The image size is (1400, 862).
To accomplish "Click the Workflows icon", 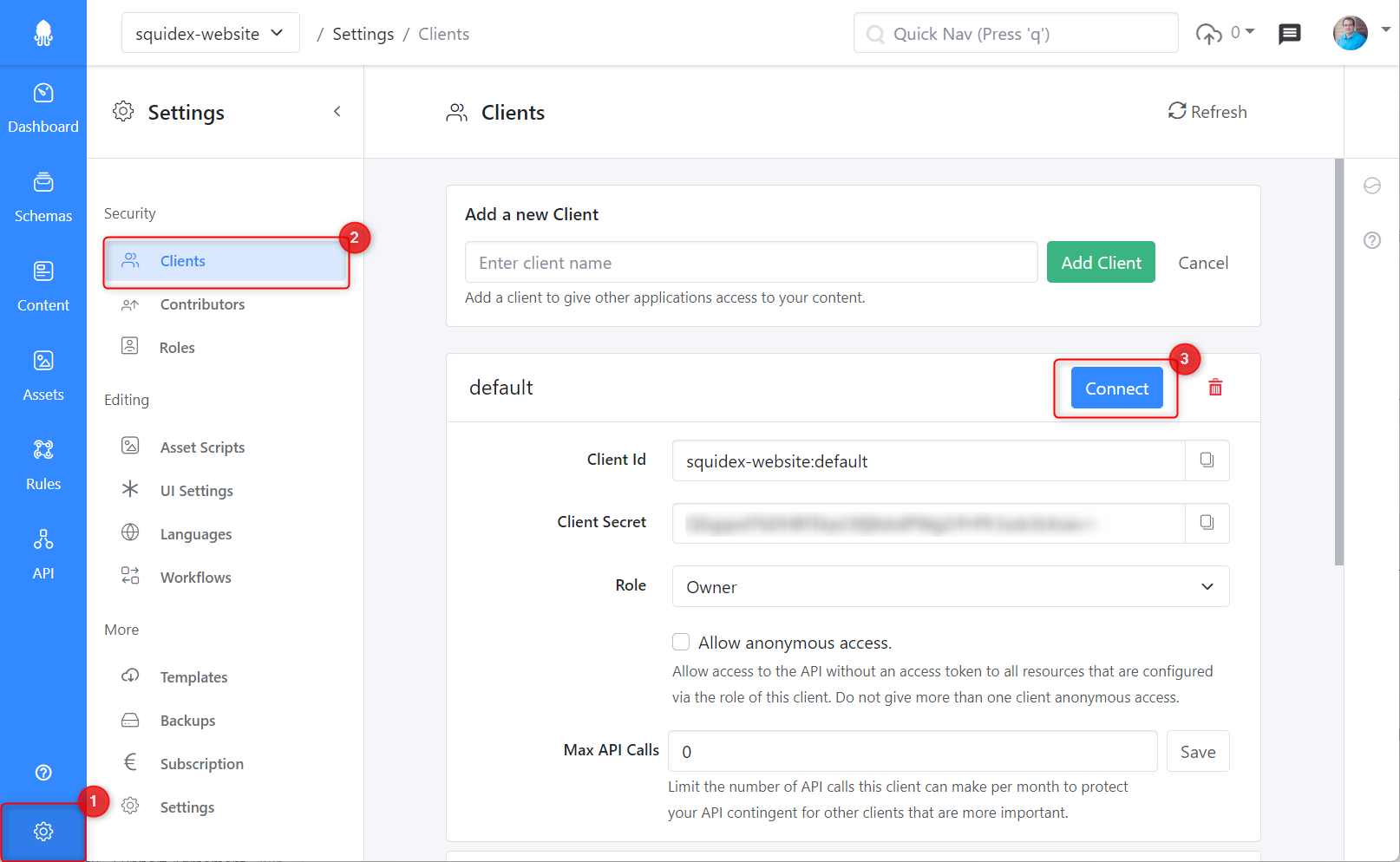I will coord(130,576).
